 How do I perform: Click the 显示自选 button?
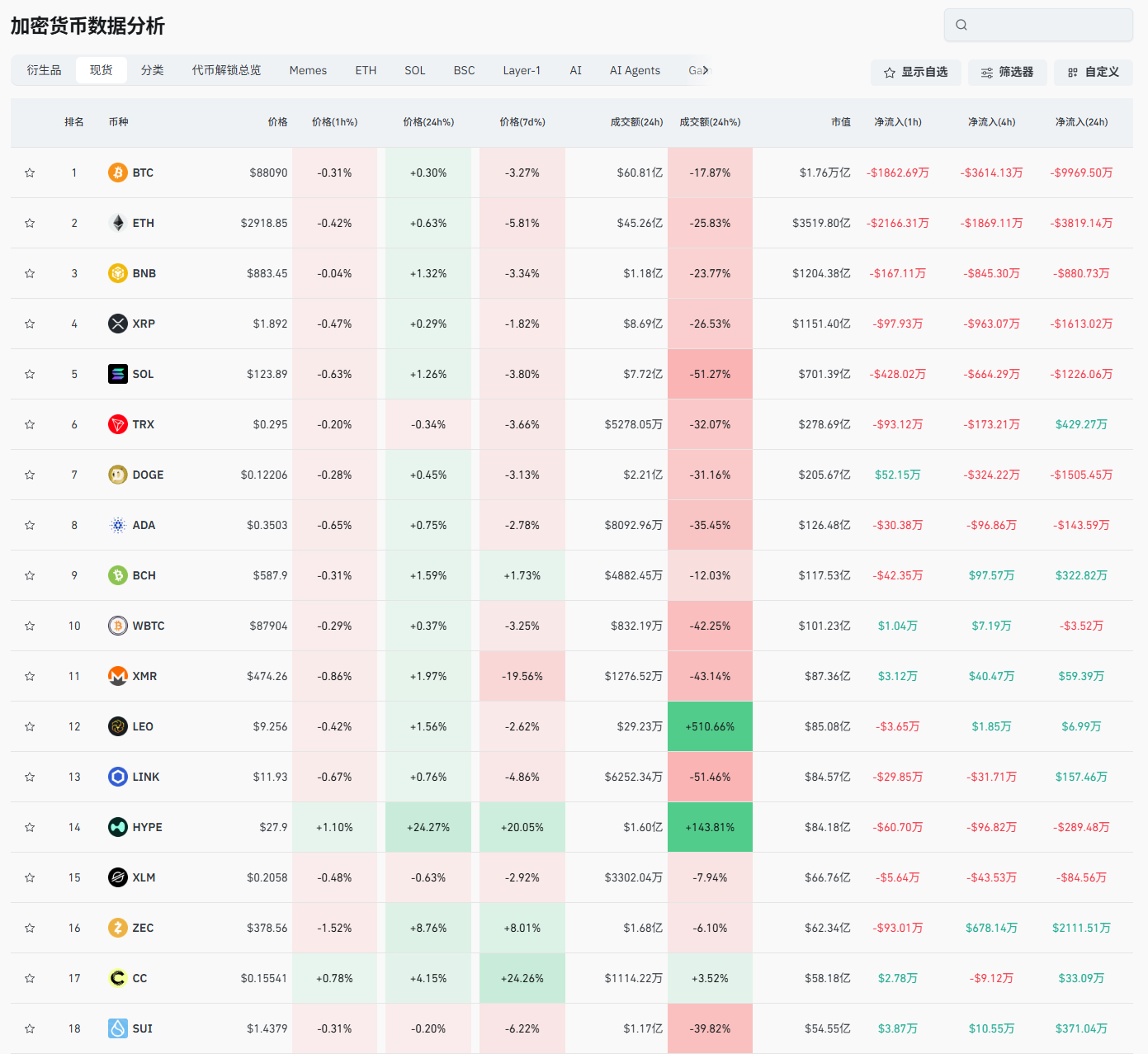(x=915, y=73)
